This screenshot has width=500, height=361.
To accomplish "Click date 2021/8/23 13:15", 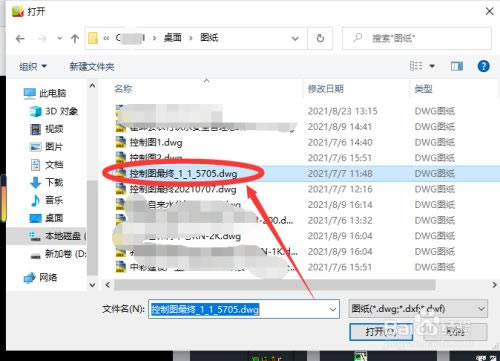I will [342, 111].
